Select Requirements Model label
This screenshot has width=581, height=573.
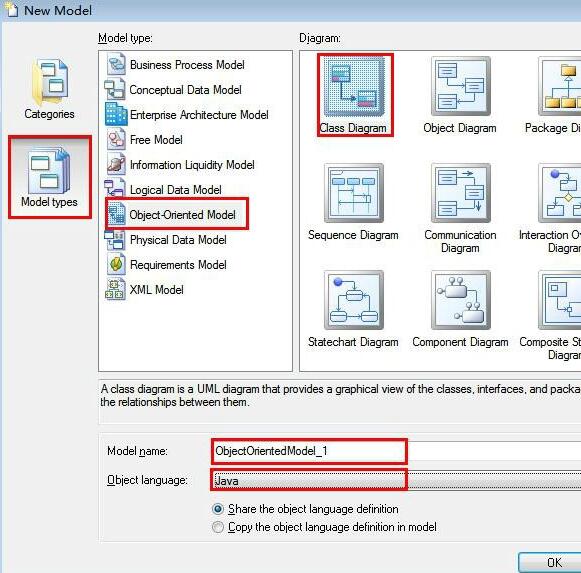click(x=178, y=265)
